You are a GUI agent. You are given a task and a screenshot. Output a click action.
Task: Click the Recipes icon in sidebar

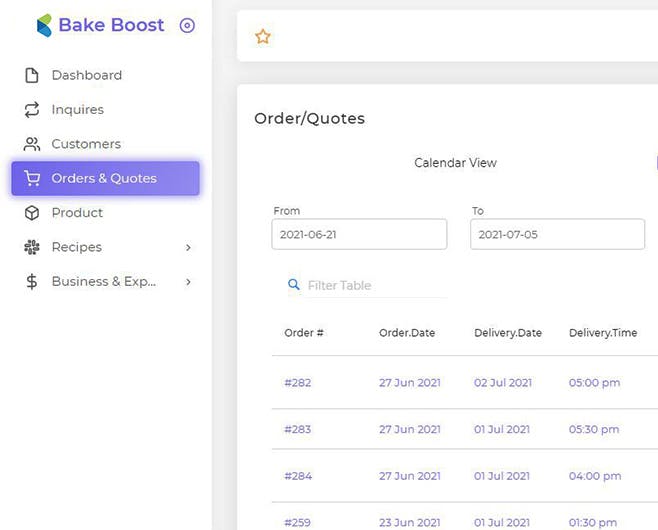tap(32, 247)
